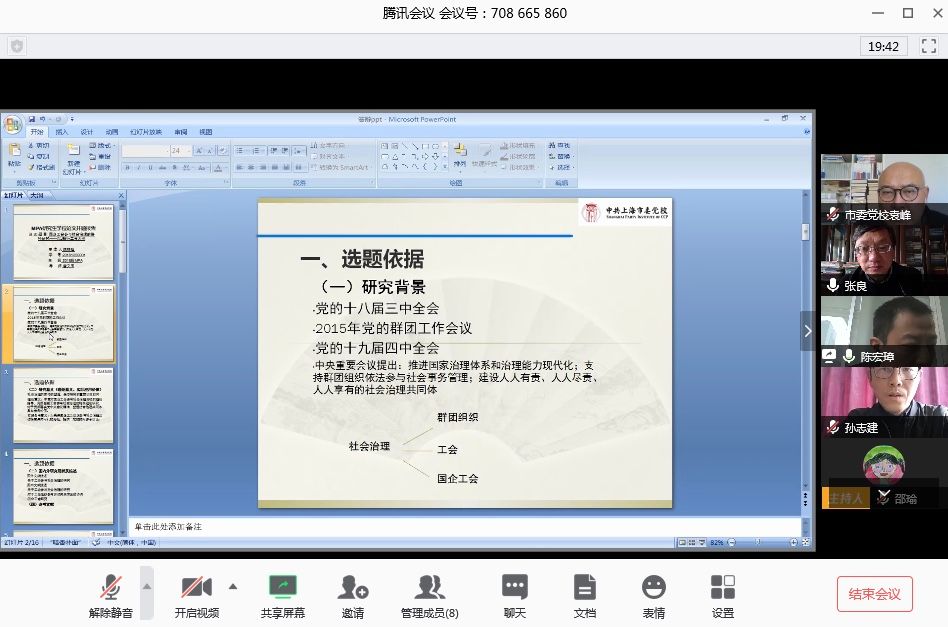Select 孙志建 participant video tile
Image resolution: width=948 pixels, height=627 pixels.
click(x=884, y=401)
